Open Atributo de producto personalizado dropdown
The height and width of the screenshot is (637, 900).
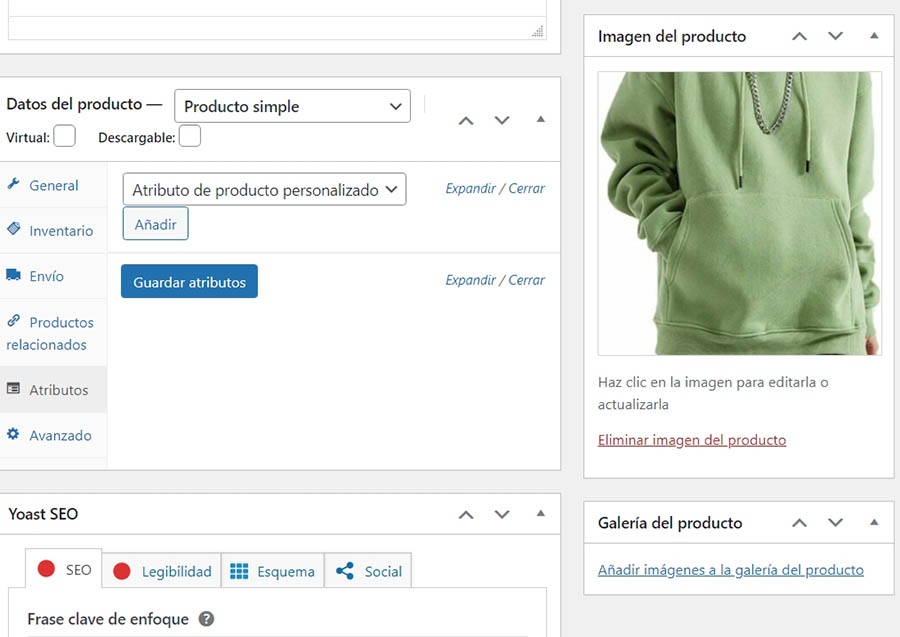pyautogui.click(x=264, y=189)
